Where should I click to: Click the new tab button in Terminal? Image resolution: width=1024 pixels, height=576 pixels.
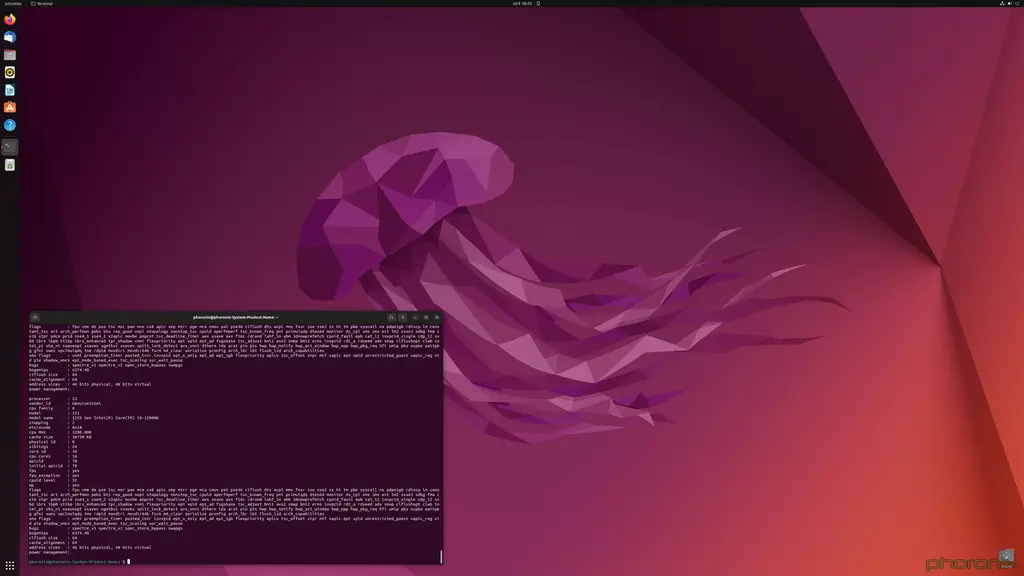[35, 317]
